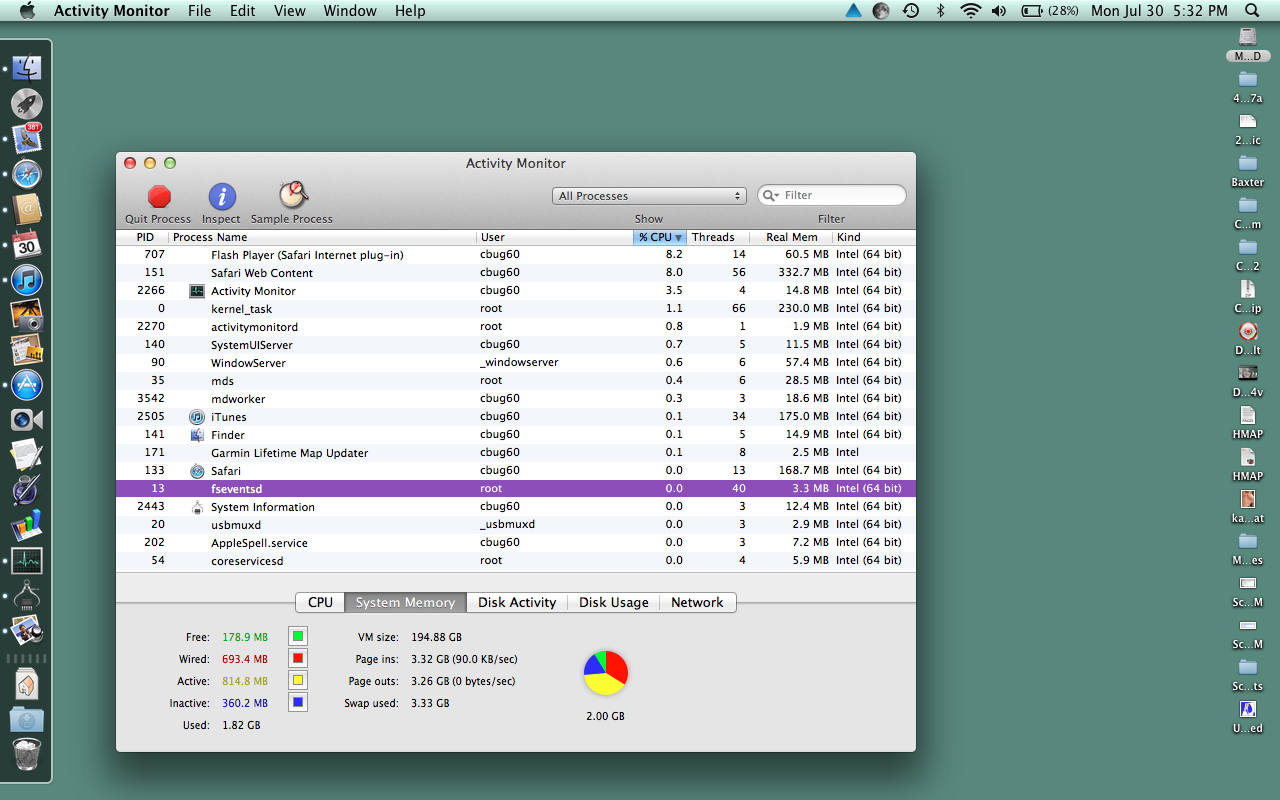The image size is (1280, 800).
Task: Open the File menu
Action: tap(200, 11)
